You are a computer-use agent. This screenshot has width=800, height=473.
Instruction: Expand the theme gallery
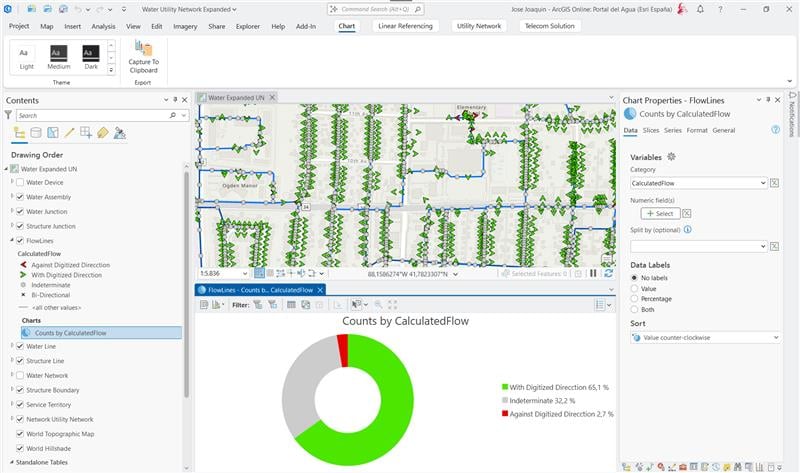(x=111, y=70)
